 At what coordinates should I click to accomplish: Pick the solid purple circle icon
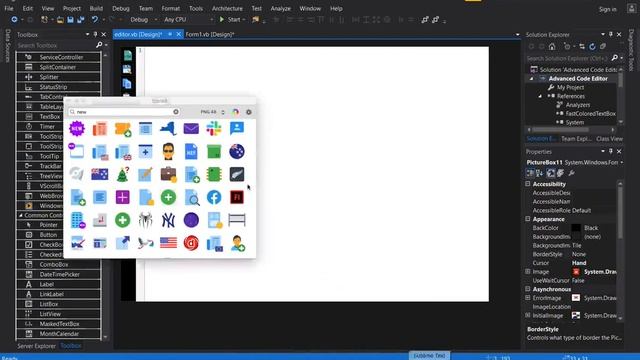click(191, 220)
